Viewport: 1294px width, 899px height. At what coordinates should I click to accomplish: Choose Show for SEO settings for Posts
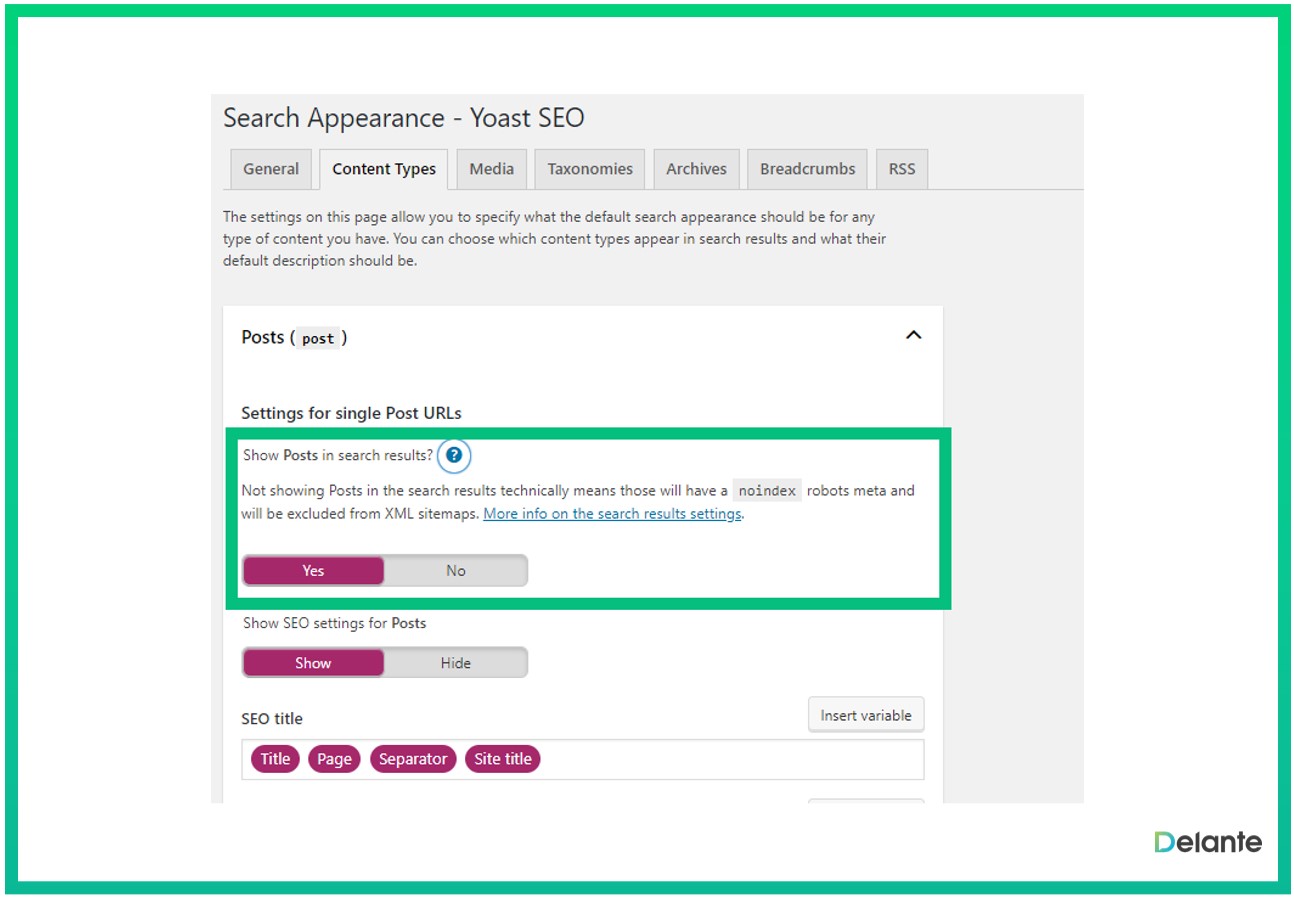coord(313,663)
